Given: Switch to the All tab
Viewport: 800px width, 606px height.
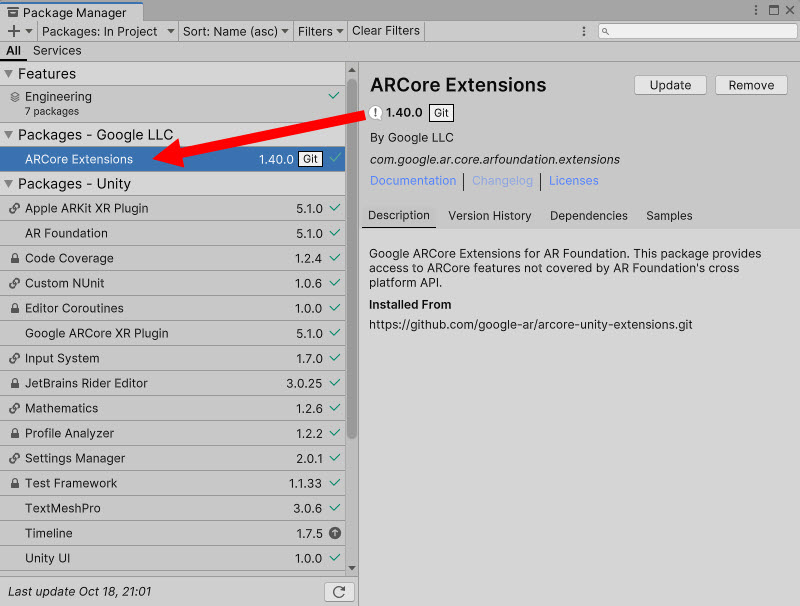Looking at the screenshot, I should coord(13,50).
